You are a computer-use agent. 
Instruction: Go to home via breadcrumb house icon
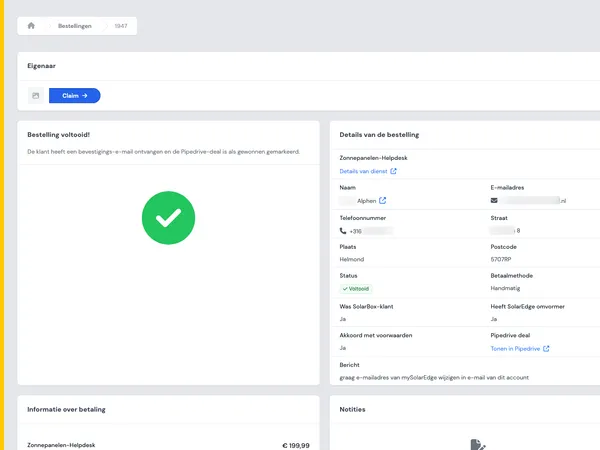tap(31, 26)
